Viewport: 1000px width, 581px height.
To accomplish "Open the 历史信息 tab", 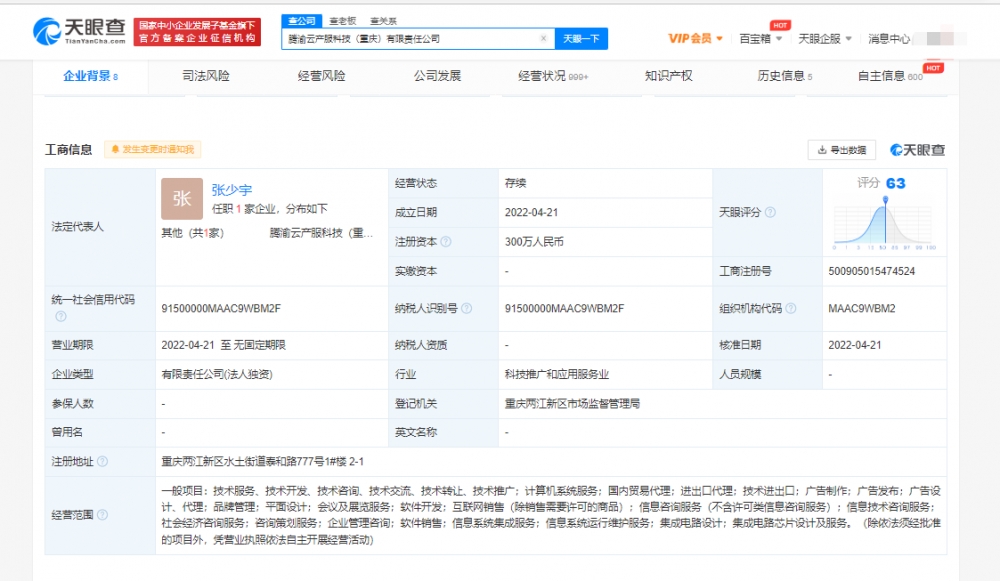I will [x=784, y=77].
